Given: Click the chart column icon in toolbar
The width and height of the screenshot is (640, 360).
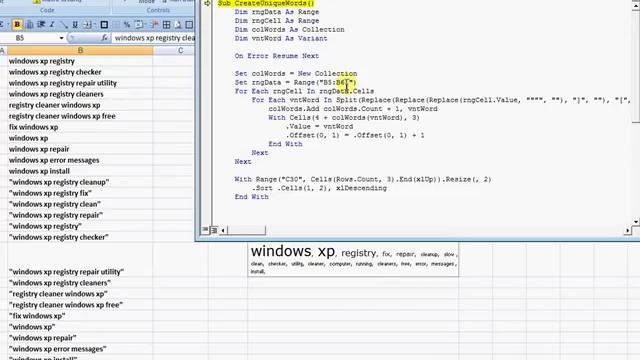Looking at the screenshot, I should (x=30, y=25).
